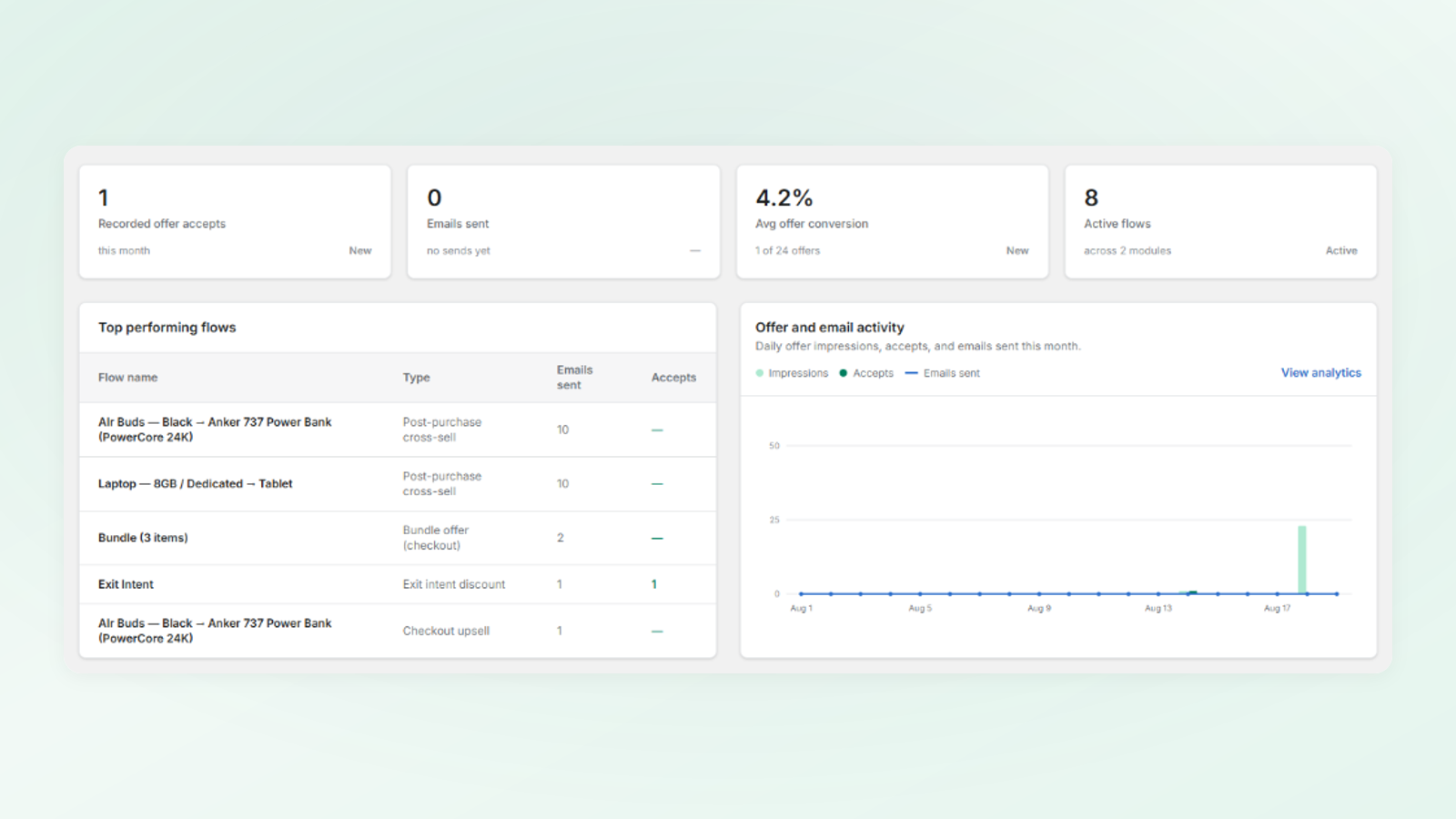Click the Aug 1 axis label
Viewport: 1456px width, 819px height.
[801, 608]
